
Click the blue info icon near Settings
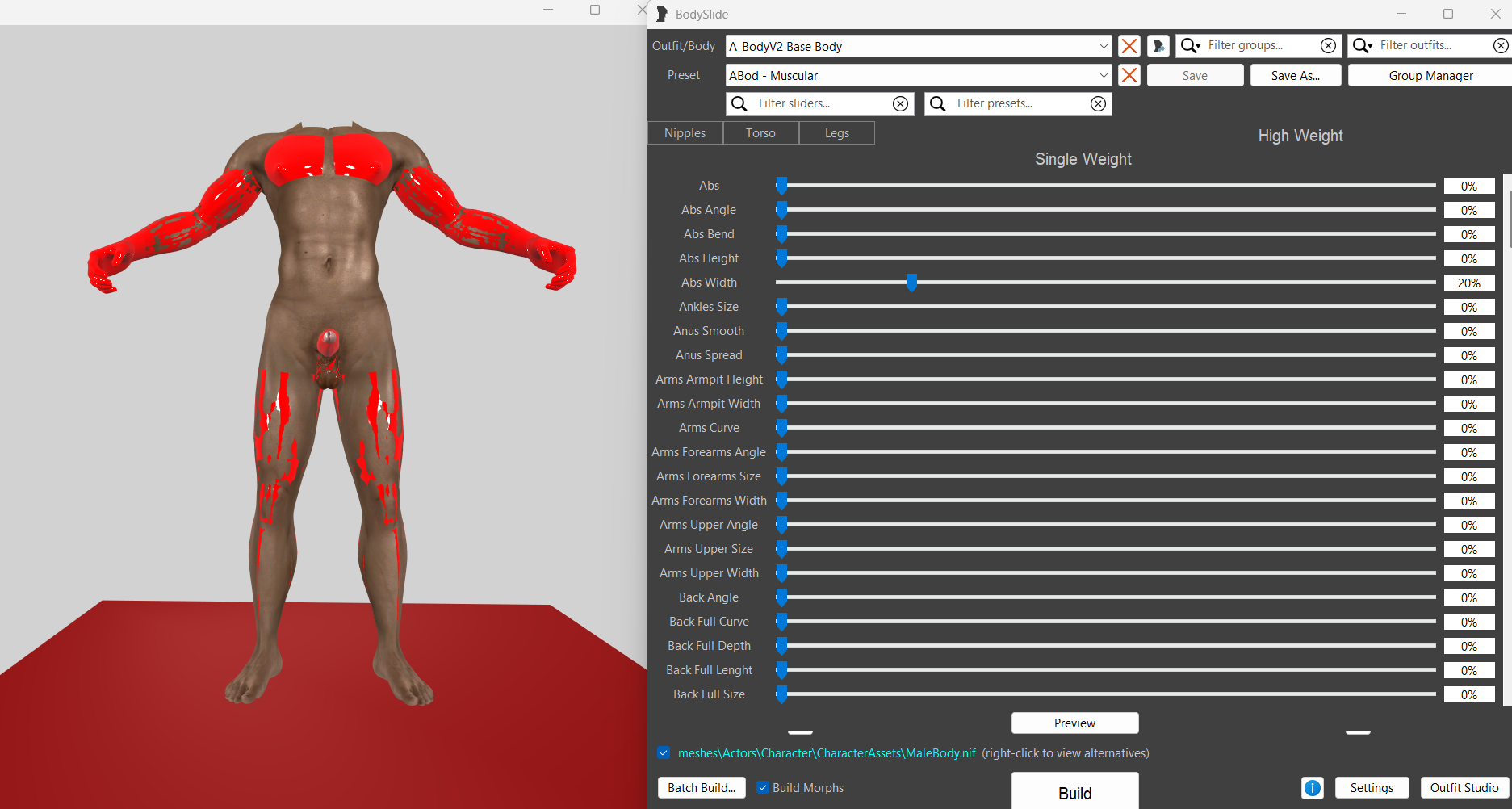pyautogui.click(x=1313, y=788)
